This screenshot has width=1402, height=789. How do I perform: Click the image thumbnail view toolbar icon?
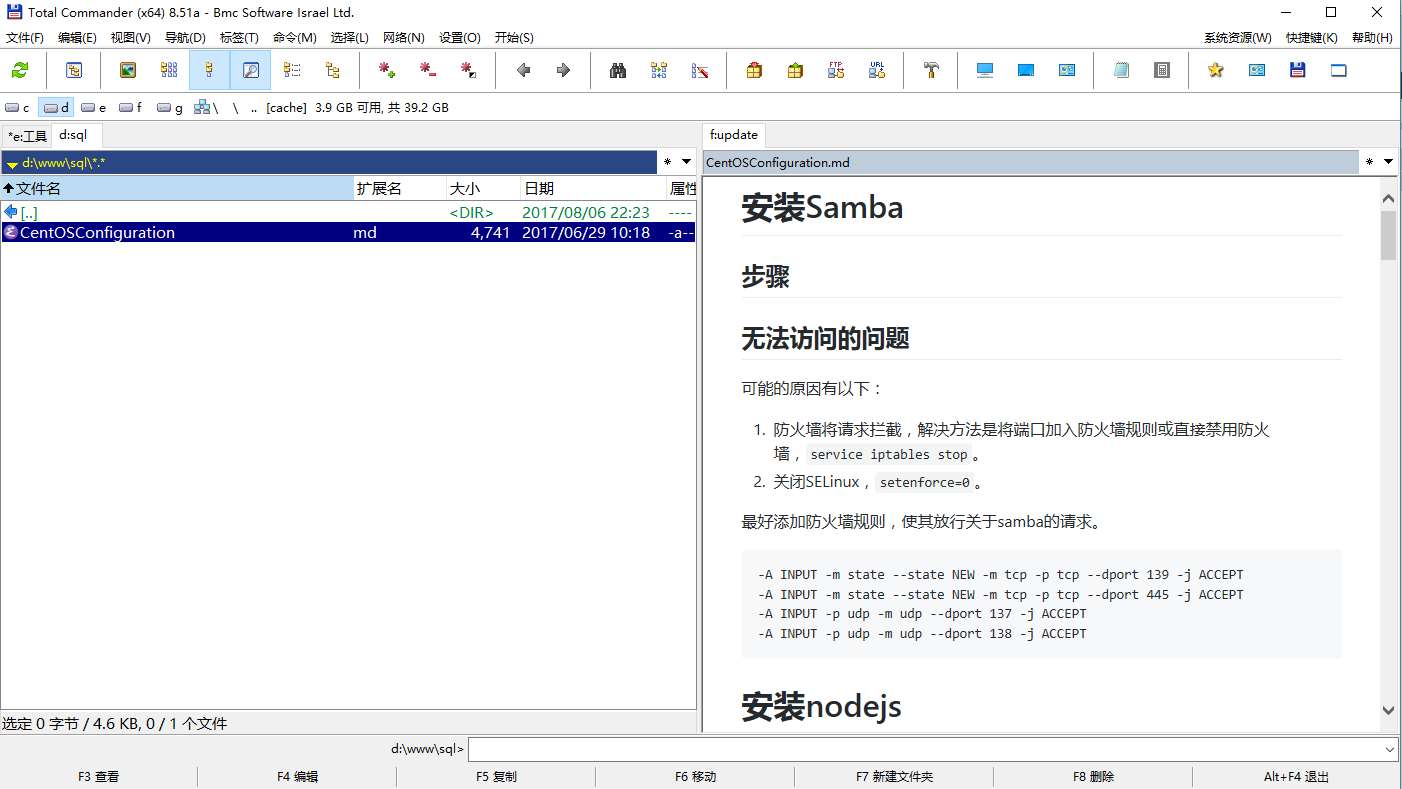pyautogui.click(x=127, y=70)
